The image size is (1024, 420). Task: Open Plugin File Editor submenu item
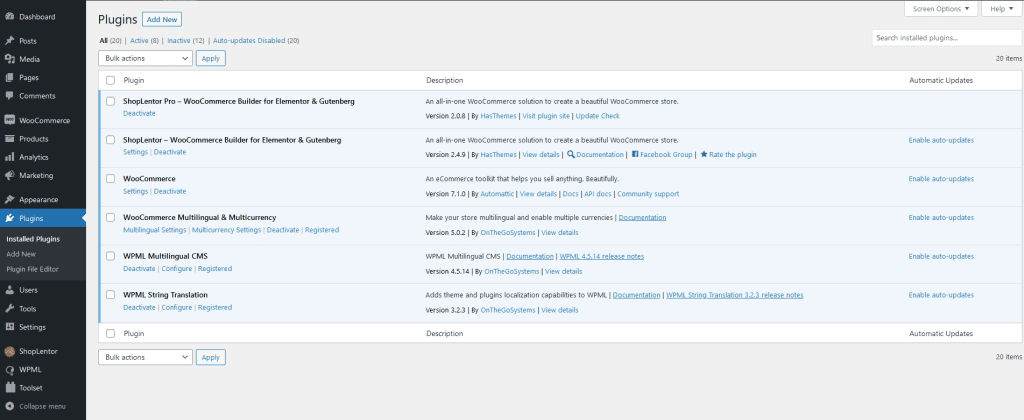[x=32, y=269]
